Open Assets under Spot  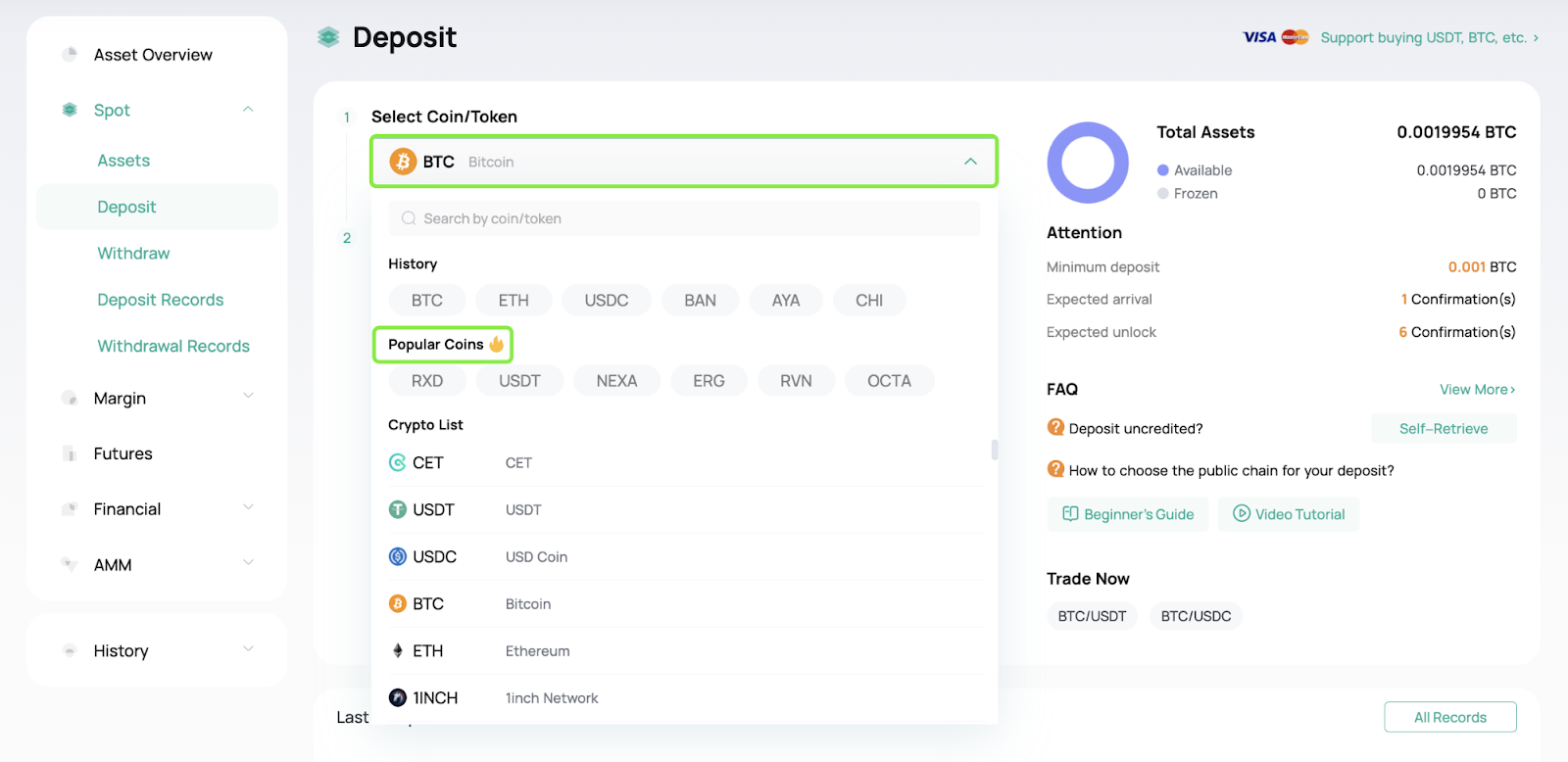[x=123, y=161]
